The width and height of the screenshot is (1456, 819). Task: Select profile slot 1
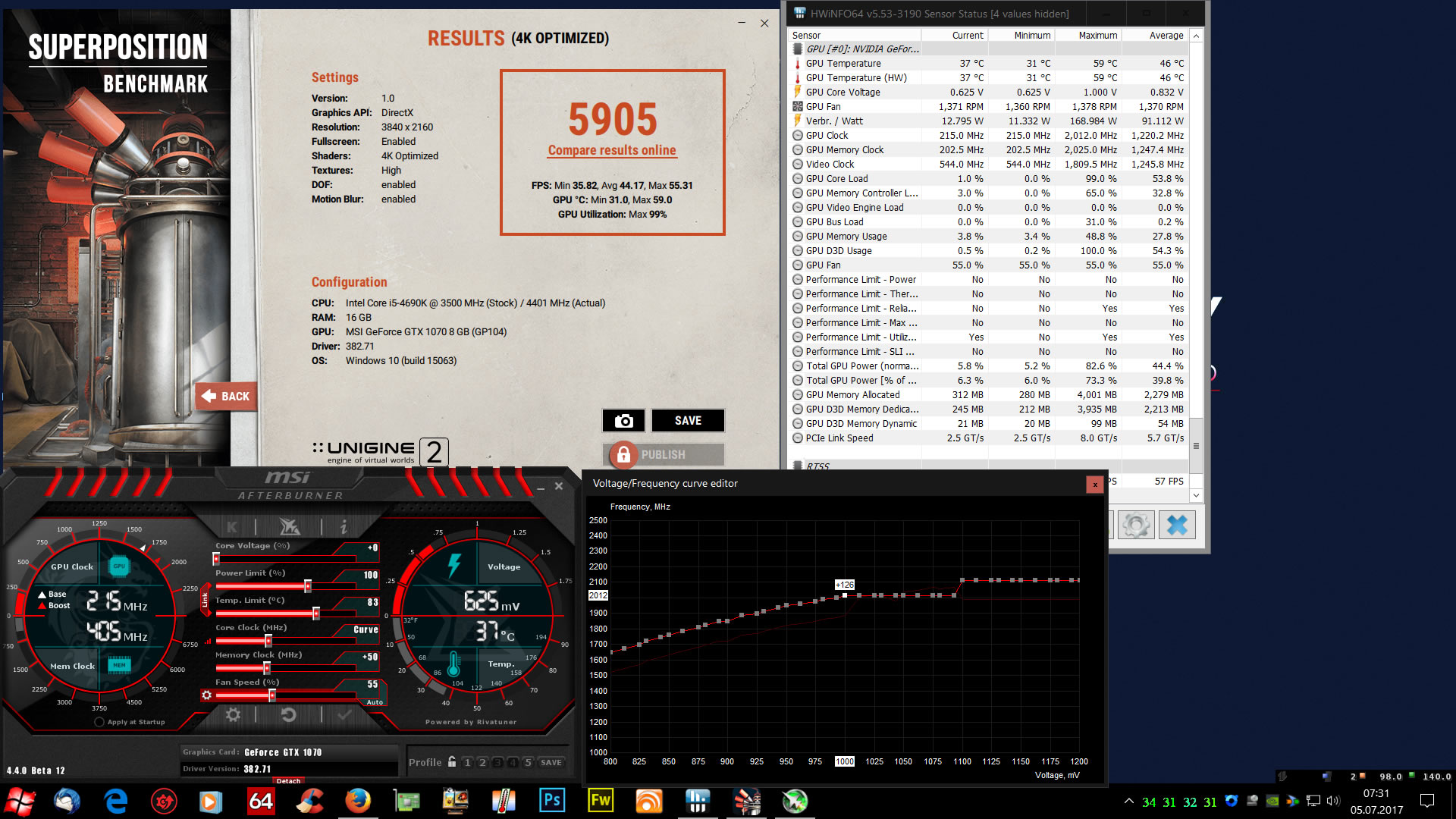[x=467, y=762]
